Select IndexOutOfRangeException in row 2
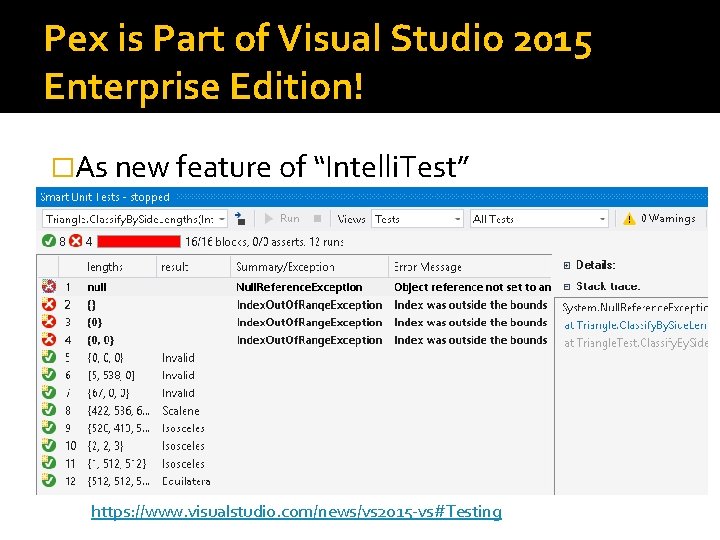Image resolution: width=720 pixels, height=540 pixels. pyautogui.click(x=309, y=305)
